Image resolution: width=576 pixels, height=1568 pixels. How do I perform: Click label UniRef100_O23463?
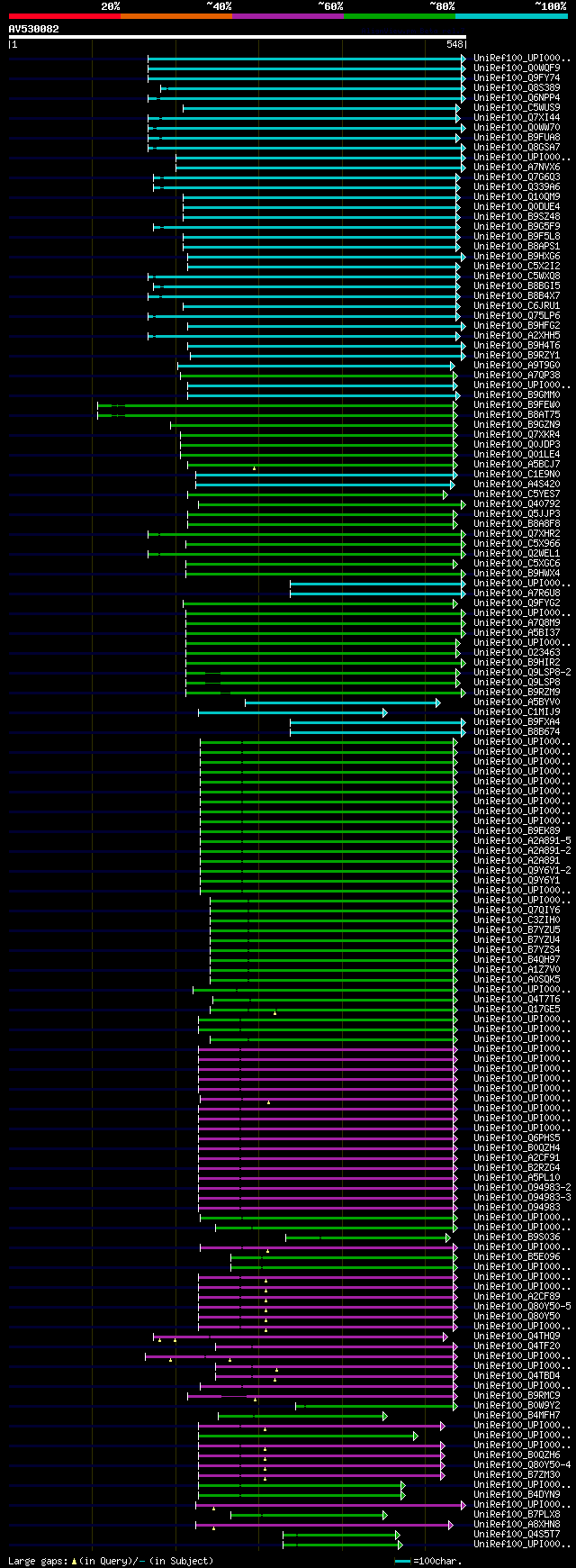click(x=517, y=653)
